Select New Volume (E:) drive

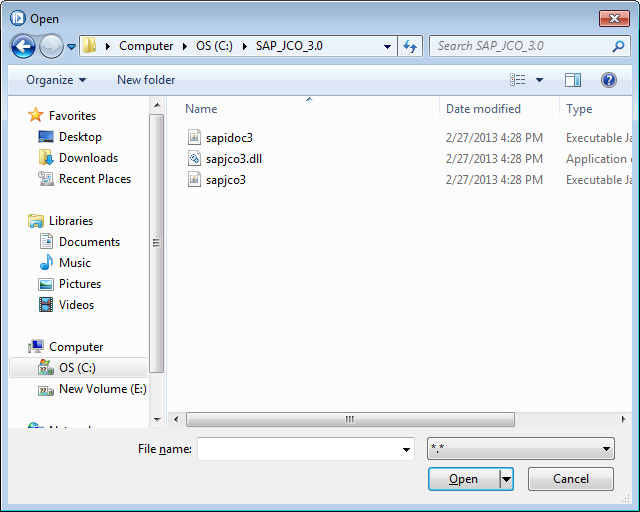(x=103, y=389)
